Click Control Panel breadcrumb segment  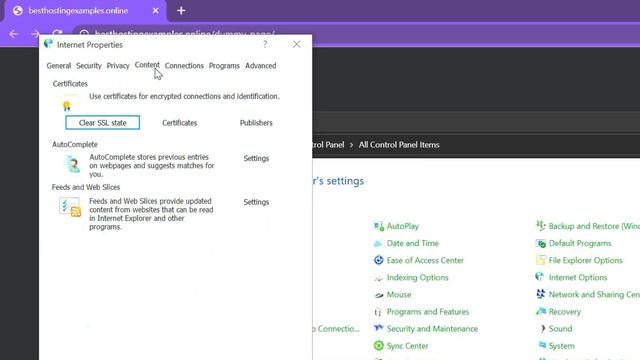(328, 145)
